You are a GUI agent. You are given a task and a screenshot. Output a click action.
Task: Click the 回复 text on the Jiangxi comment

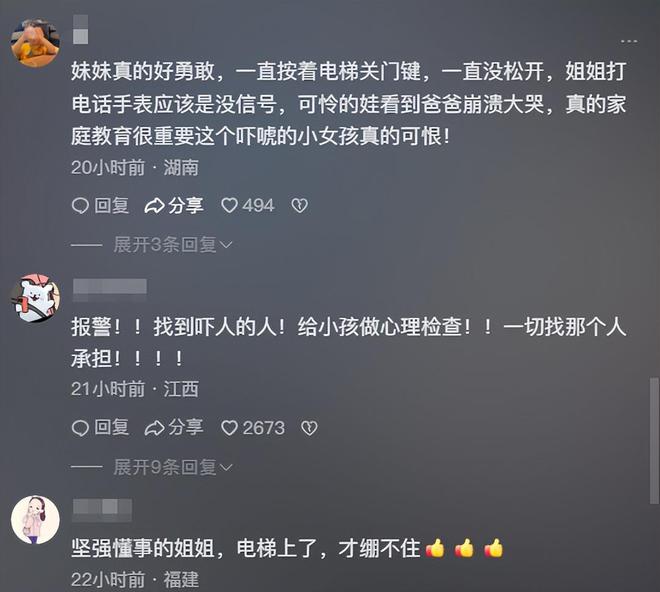(112, 427)
